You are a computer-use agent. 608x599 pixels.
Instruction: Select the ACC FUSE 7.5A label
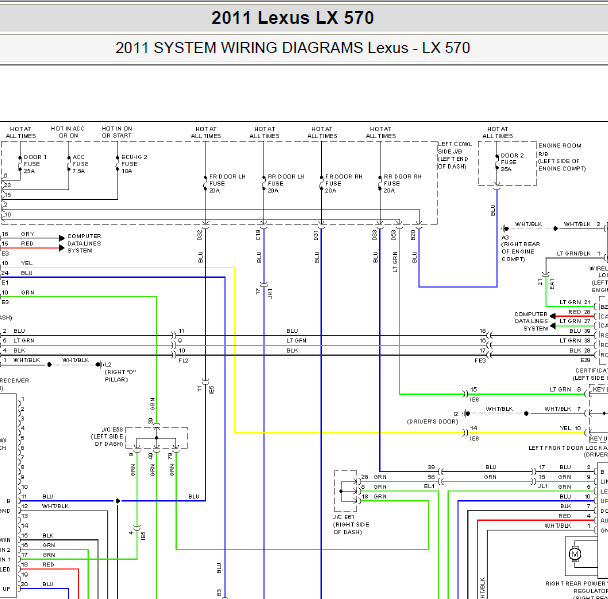coord(80,164)
